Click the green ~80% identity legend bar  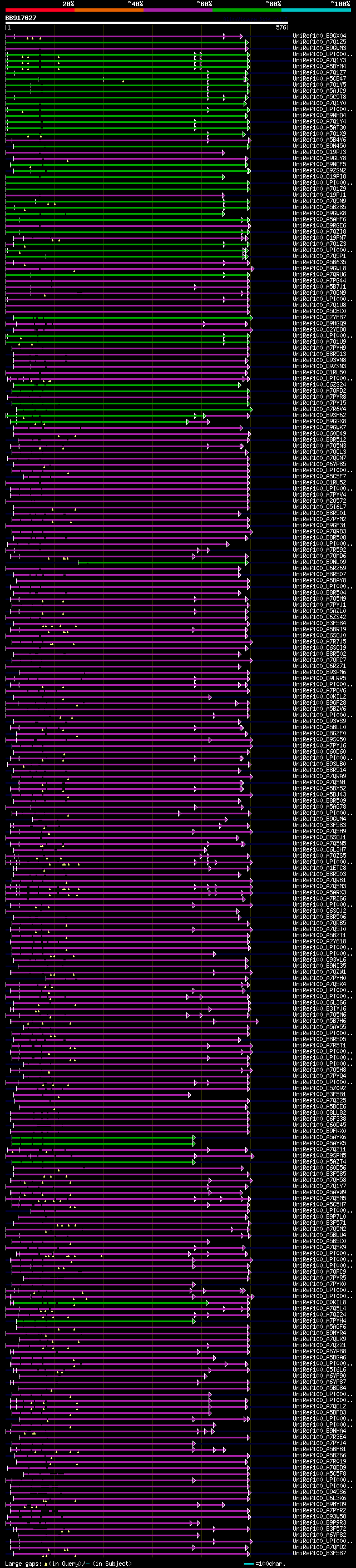(247, 11)
